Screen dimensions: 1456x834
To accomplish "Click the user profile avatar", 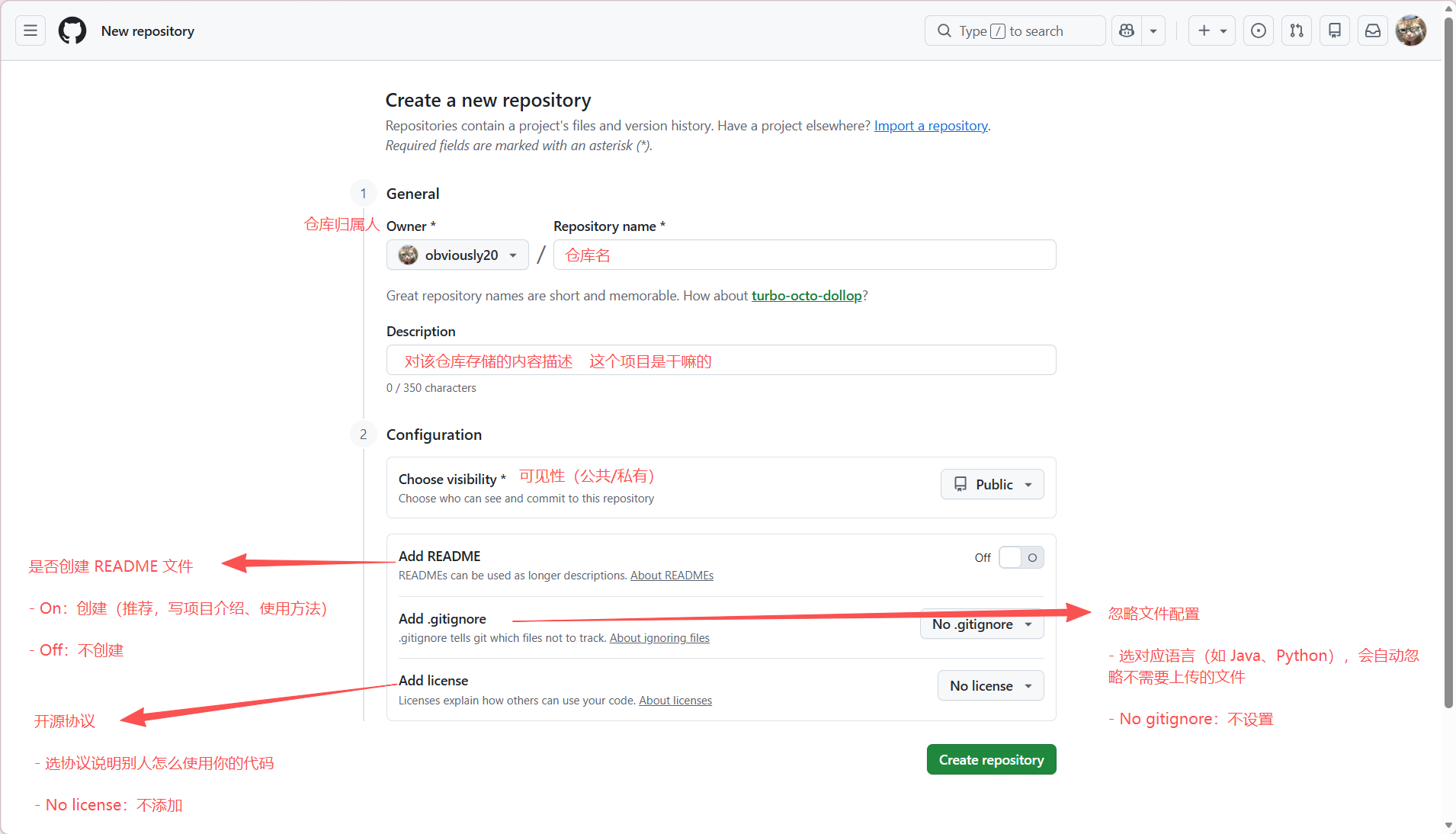I will click(1411, 30).
